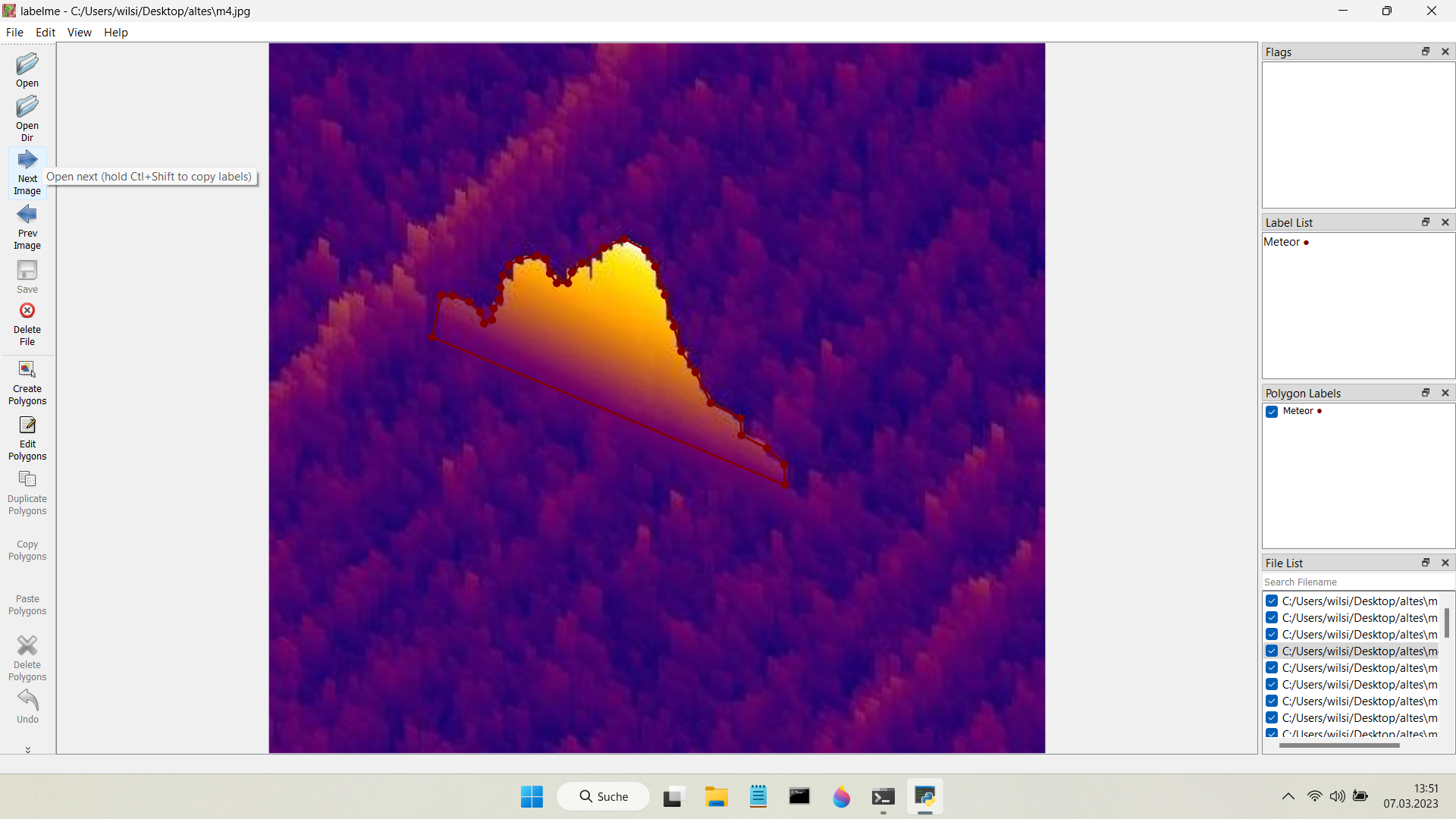Click the File List horizontal scrollbar
This screenshot has height=819, width=1456.
click(x=1339, y=745)
